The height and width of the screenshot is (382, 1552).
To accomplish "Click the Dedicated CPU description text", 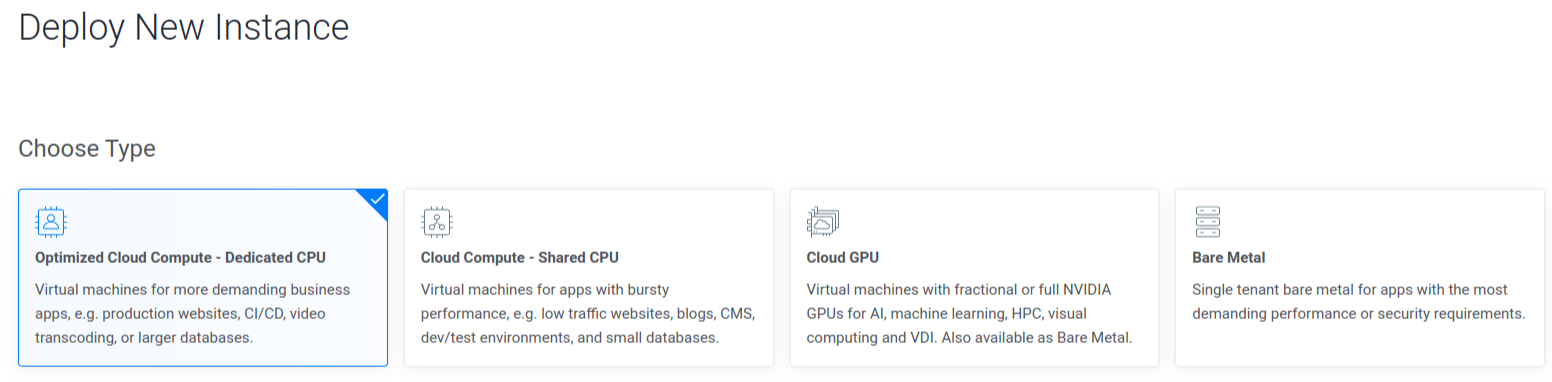I will tap(192, 314).
